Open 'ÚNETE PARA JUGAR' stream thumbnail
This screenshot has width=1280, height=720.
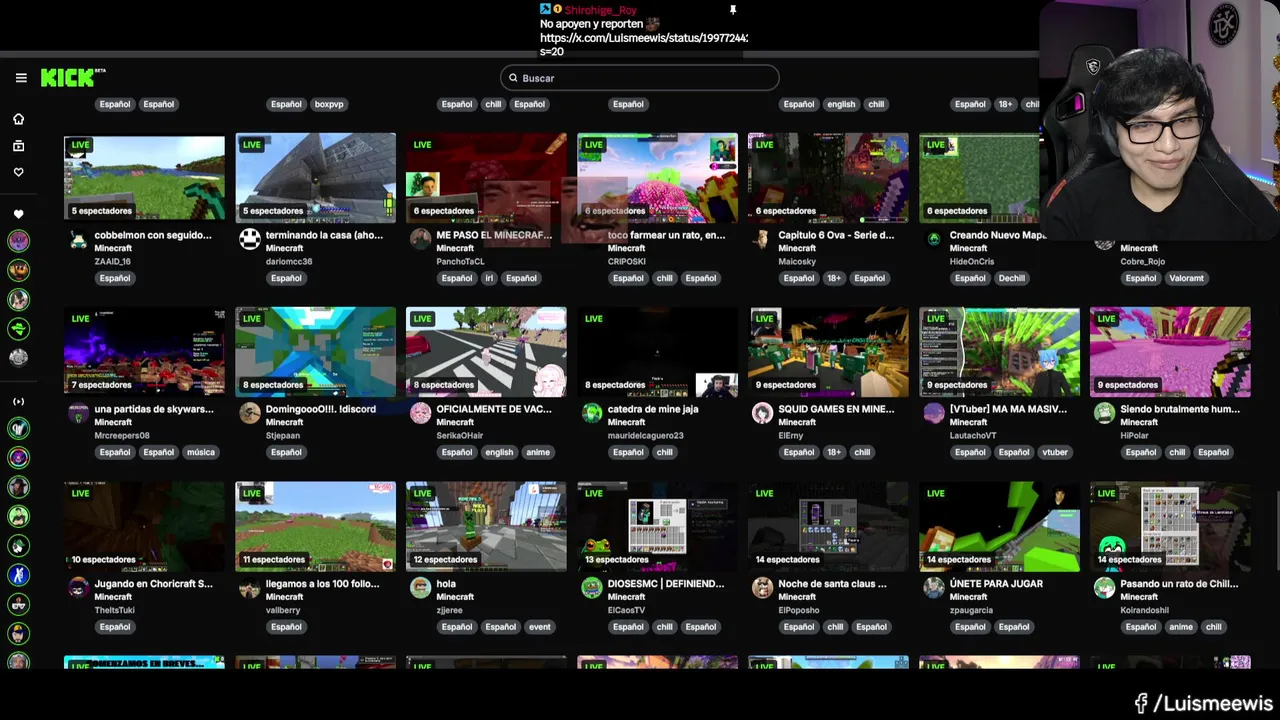pos(999,526)
